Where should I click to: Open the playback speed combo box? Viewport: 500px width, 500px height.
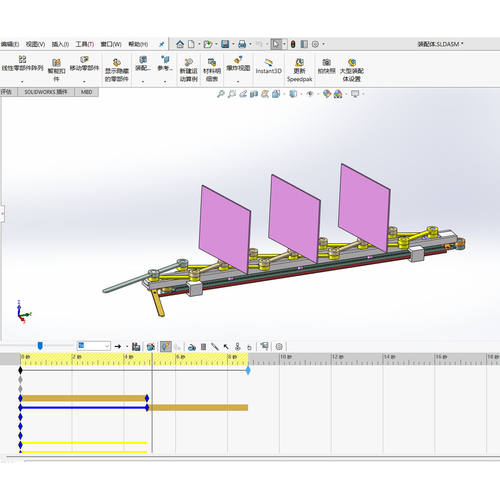pyautogui.click(x=94, y=346)
